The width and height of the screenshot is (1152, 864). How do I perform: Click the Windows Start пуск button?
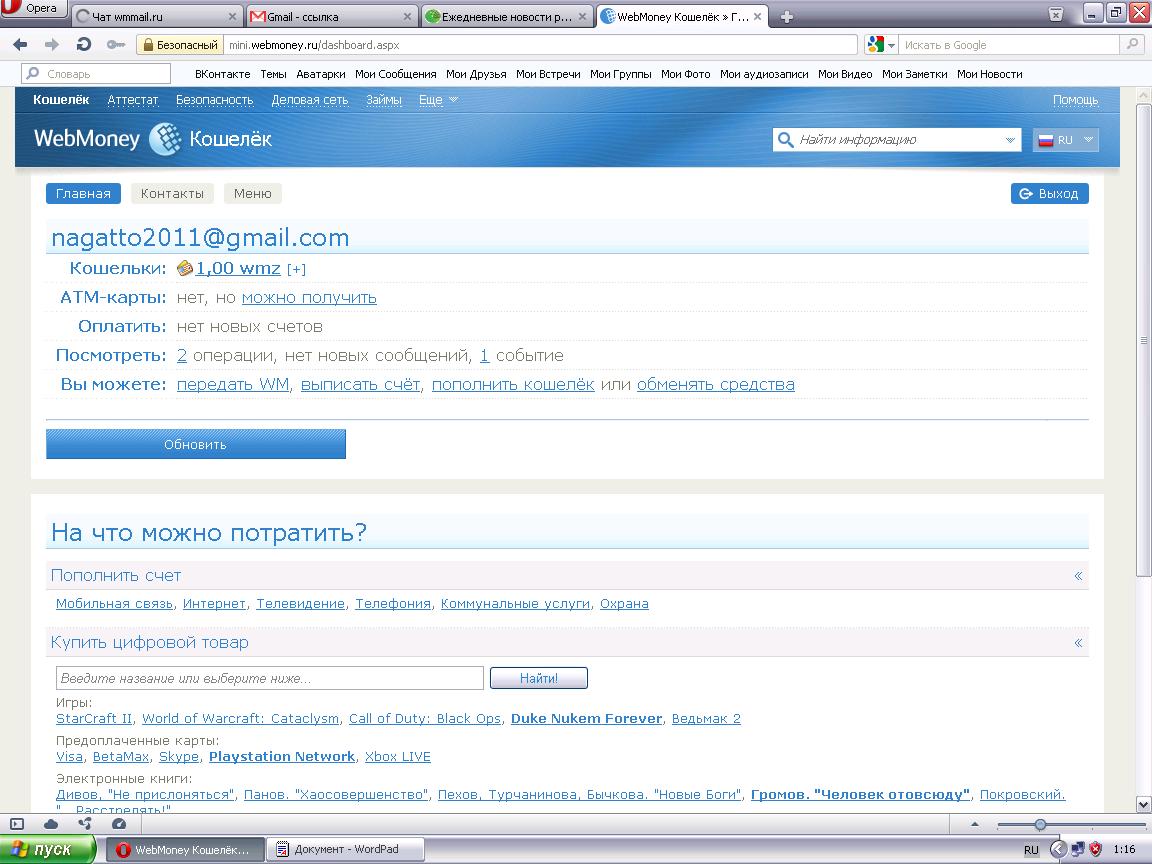[x=48, y=849]
